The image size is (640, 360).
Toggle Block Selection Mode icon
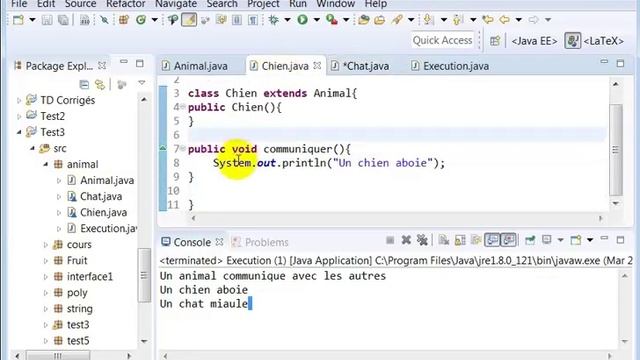coord(237,20)
